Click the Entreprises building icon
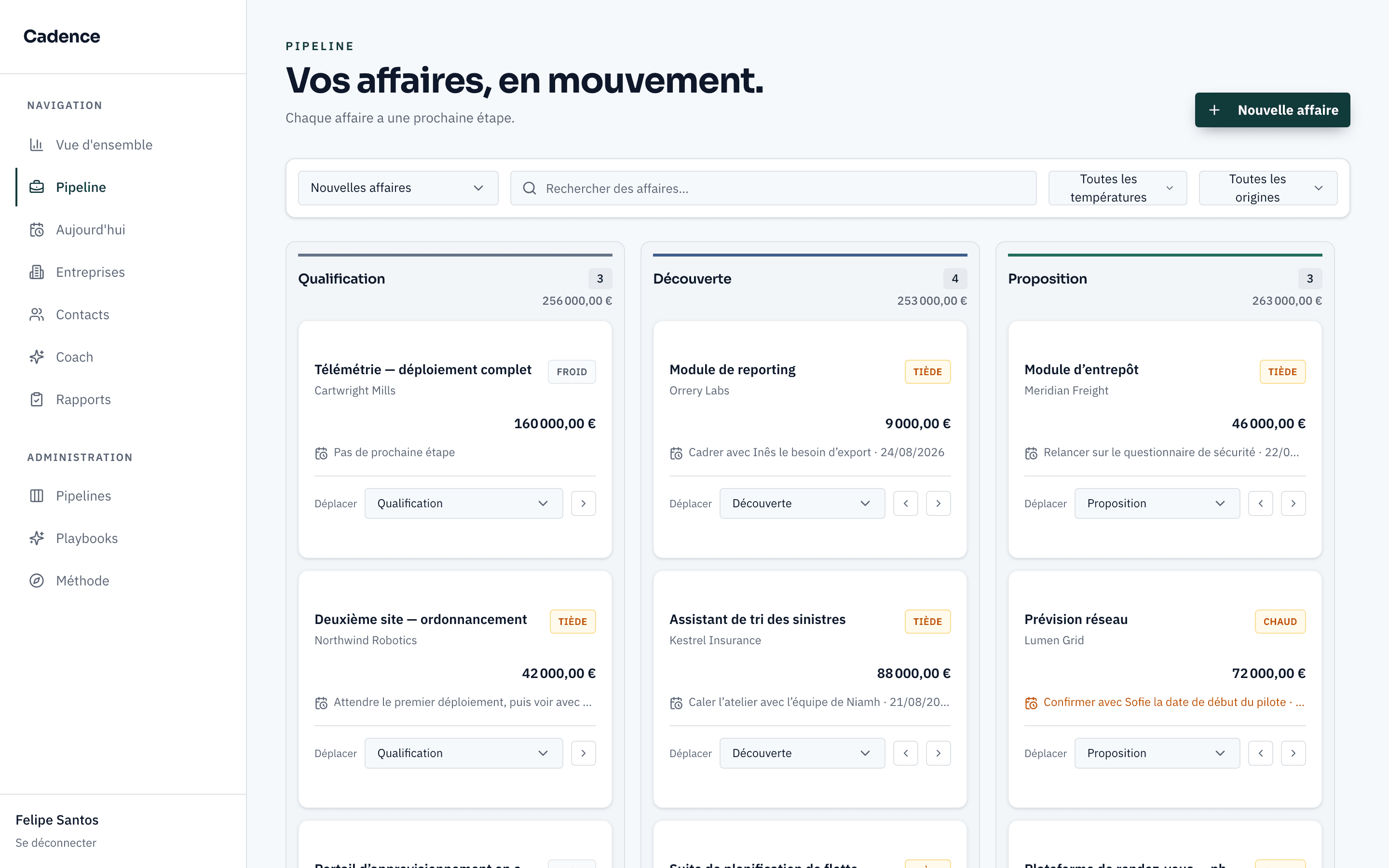 37,272
